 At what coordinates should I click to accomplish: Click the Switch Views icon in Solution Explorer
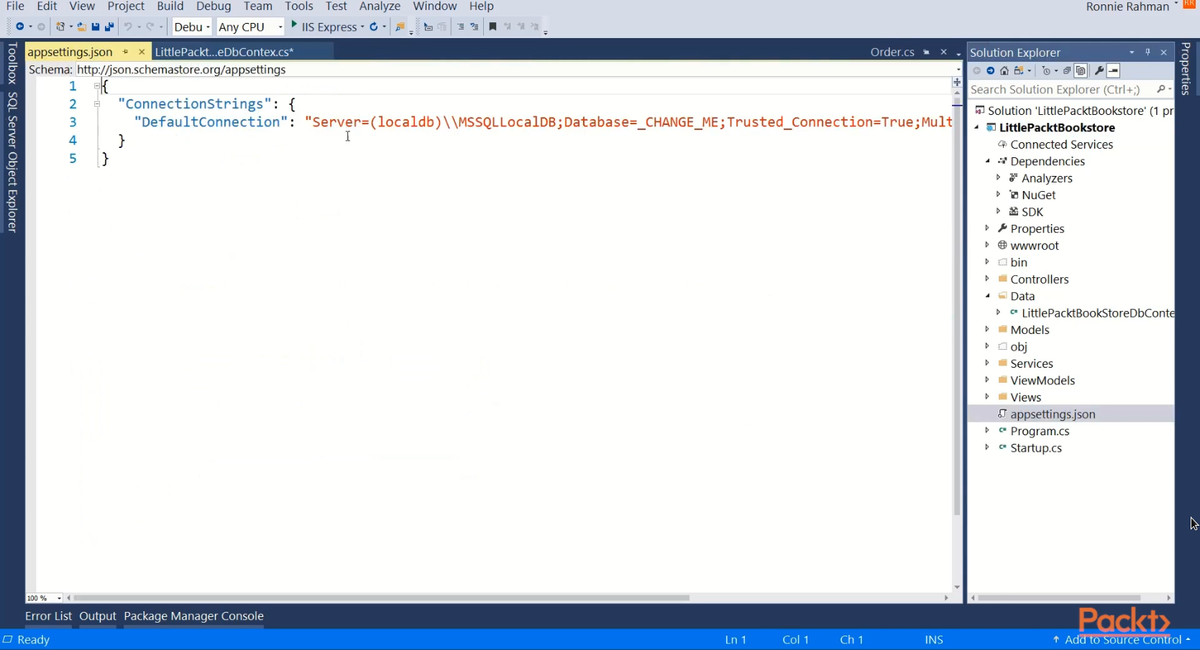coord(1018,71)
